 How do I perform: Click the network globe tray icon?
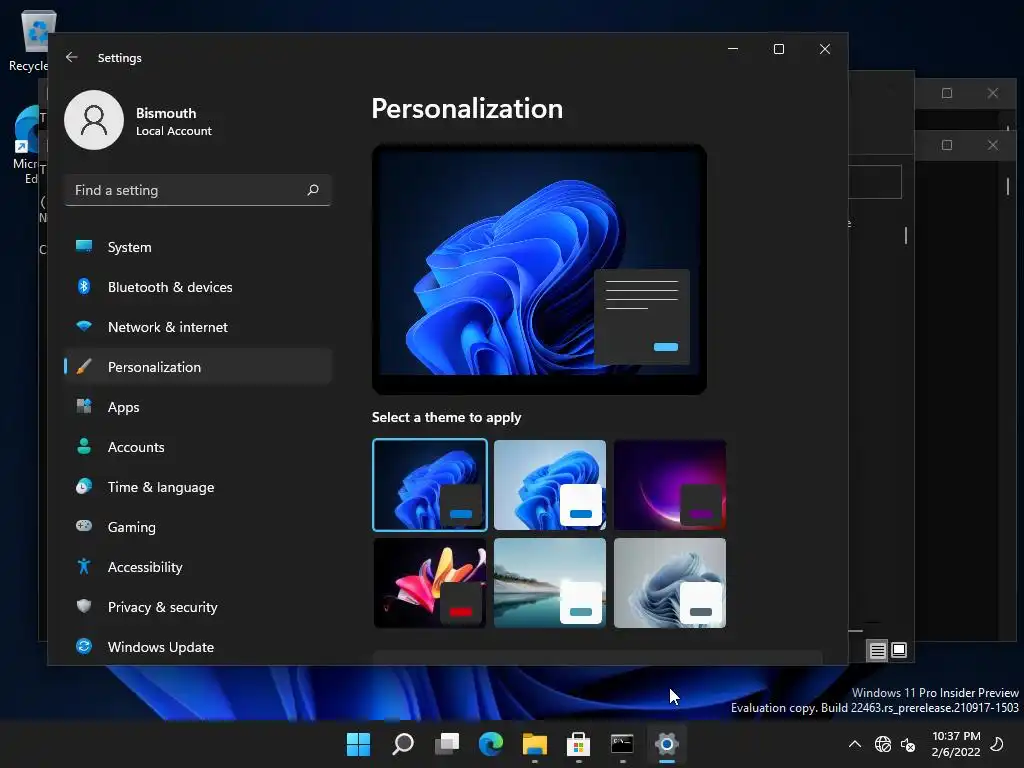(x=883, y=744)
